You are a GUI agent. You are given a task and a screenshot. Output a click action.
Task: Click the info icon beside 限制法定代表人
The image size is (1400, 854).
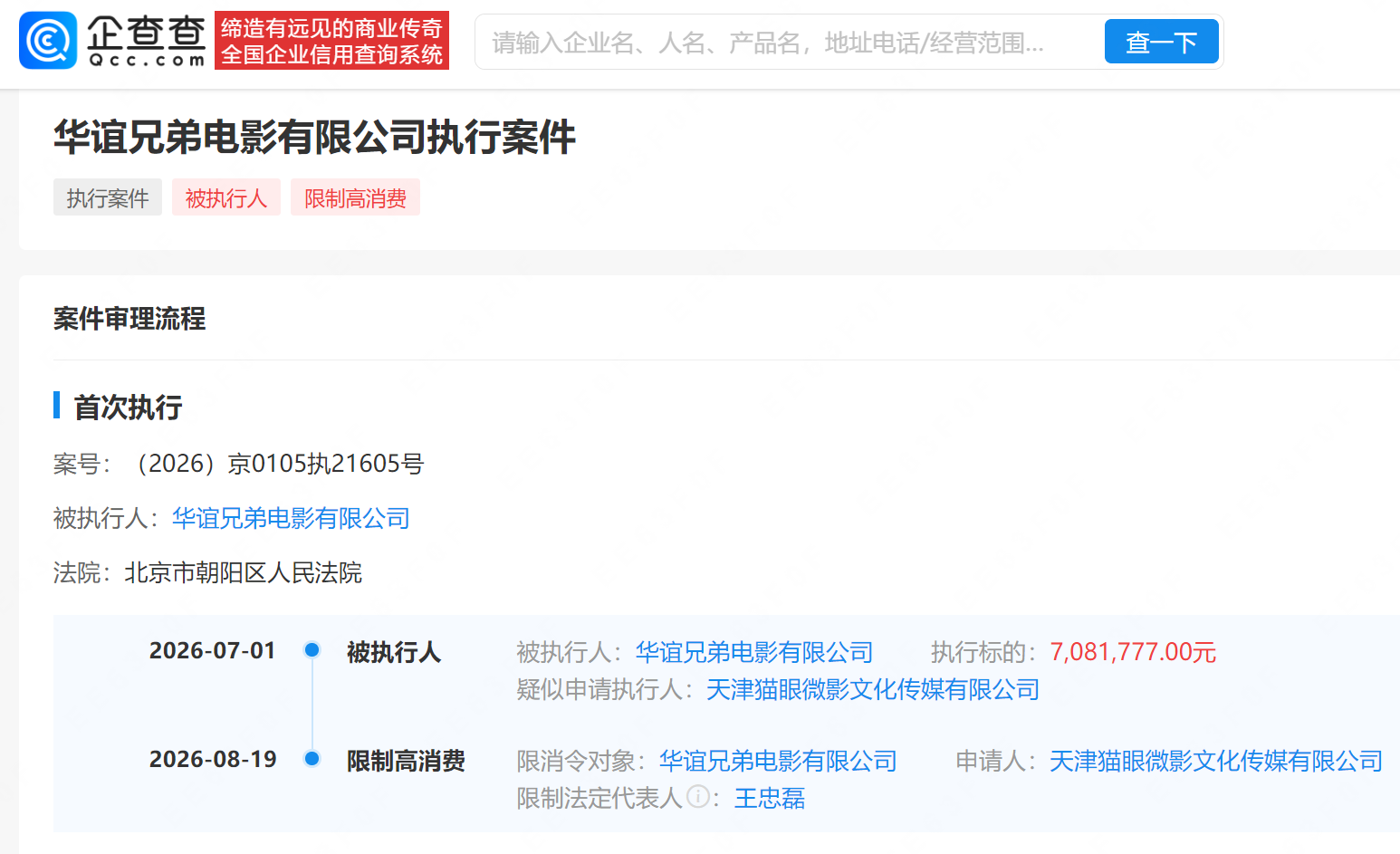tap(697, 796)
